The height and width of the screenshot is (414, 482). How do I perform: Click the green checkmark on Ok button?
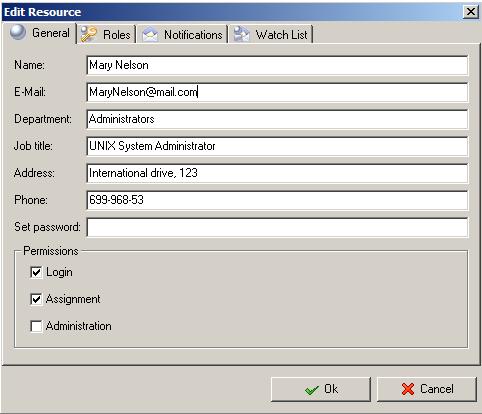click(312, 390)
